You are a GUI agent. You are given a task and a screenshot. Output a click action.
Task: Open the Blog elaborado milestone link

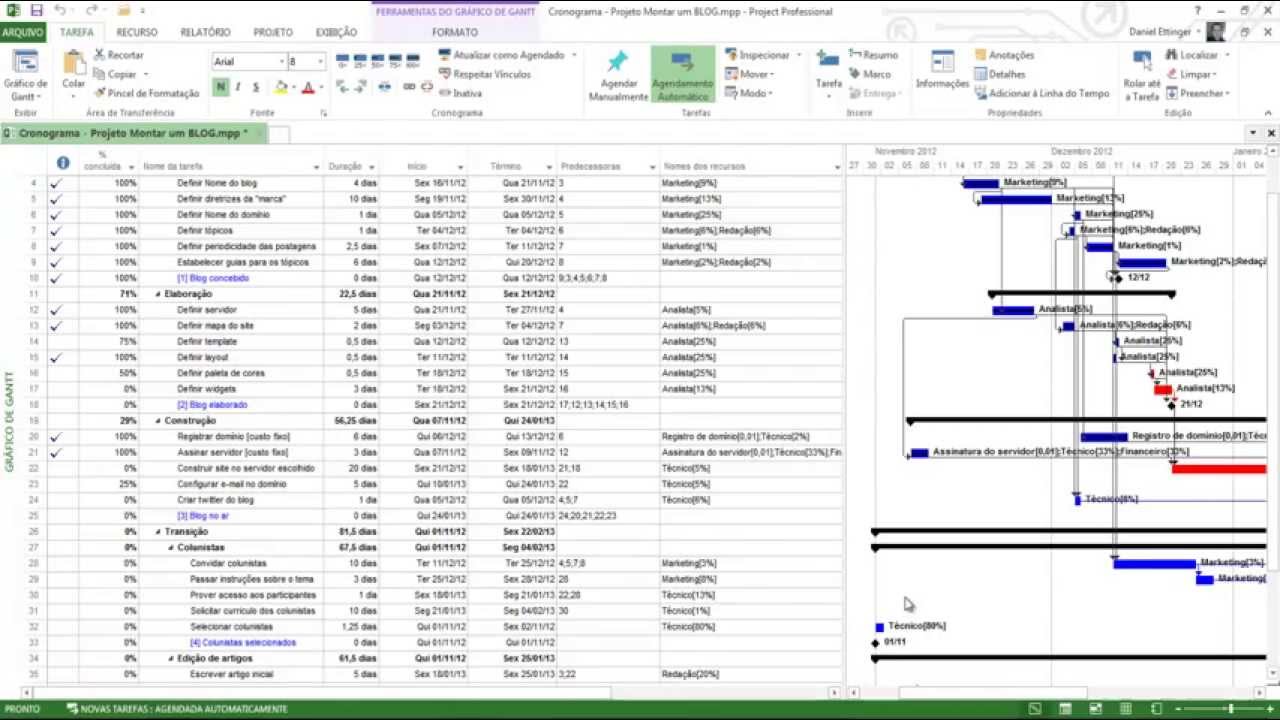212,405
